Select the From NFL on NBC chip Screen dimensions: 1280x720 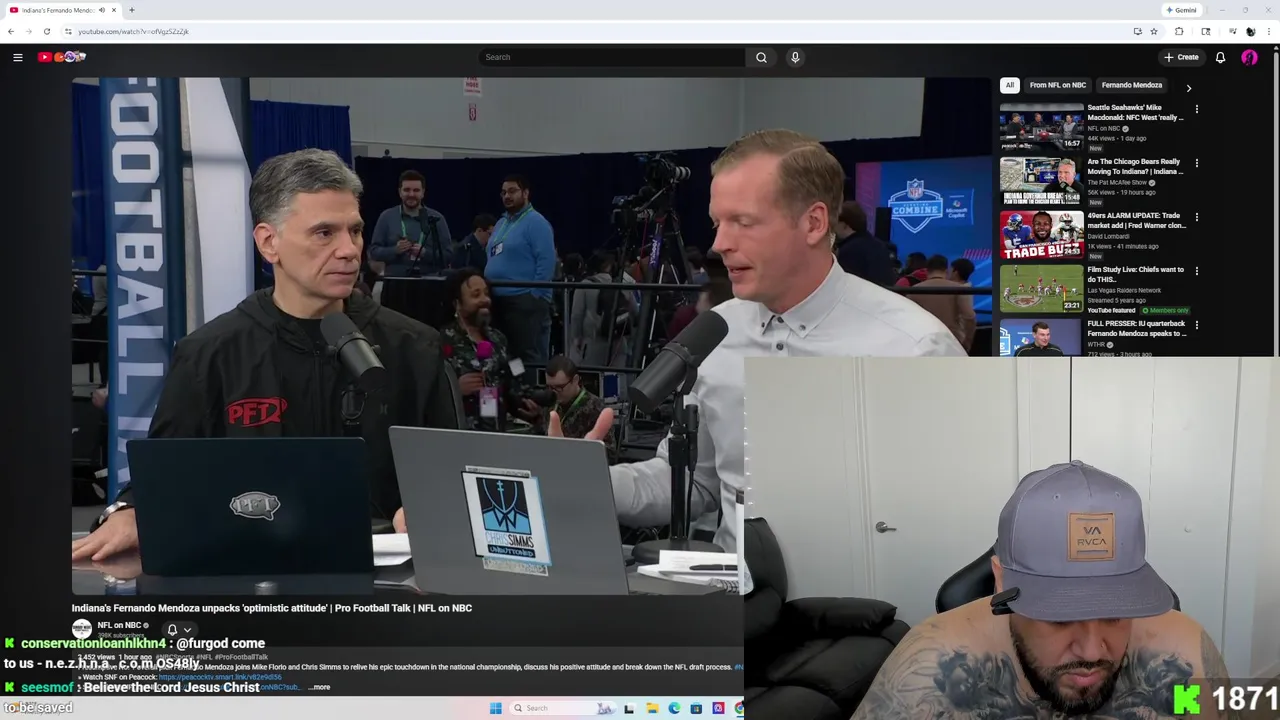click(1057, 85)
